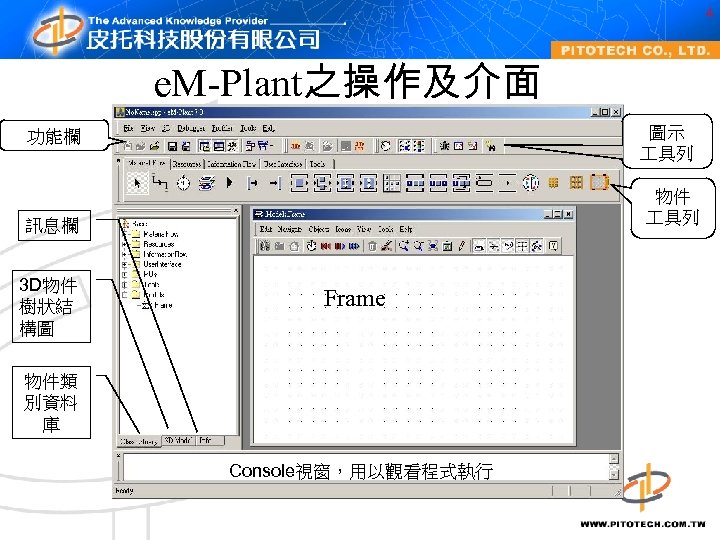Click the pencil edit icon in Frame toolbar
Screen dimensions: 720x540
pos(461,246)
